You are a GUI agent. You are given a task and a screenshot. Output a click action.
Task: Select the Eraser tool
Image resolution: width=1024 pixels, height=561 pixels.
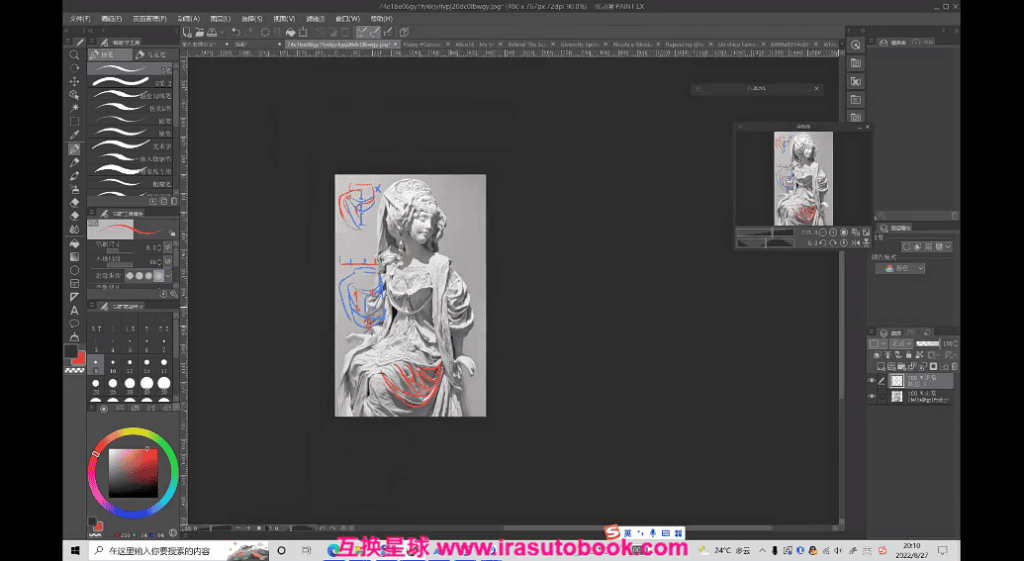click(74, 202)
